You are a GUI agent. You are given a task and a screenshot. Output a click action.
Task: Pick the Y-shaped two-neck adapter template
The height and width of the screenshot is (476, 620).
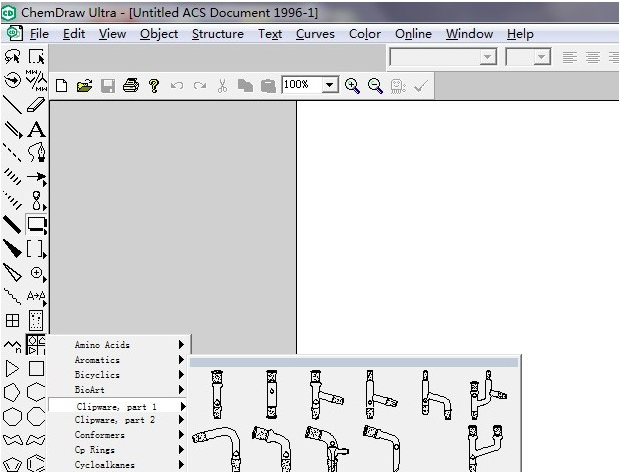[487, 448]
